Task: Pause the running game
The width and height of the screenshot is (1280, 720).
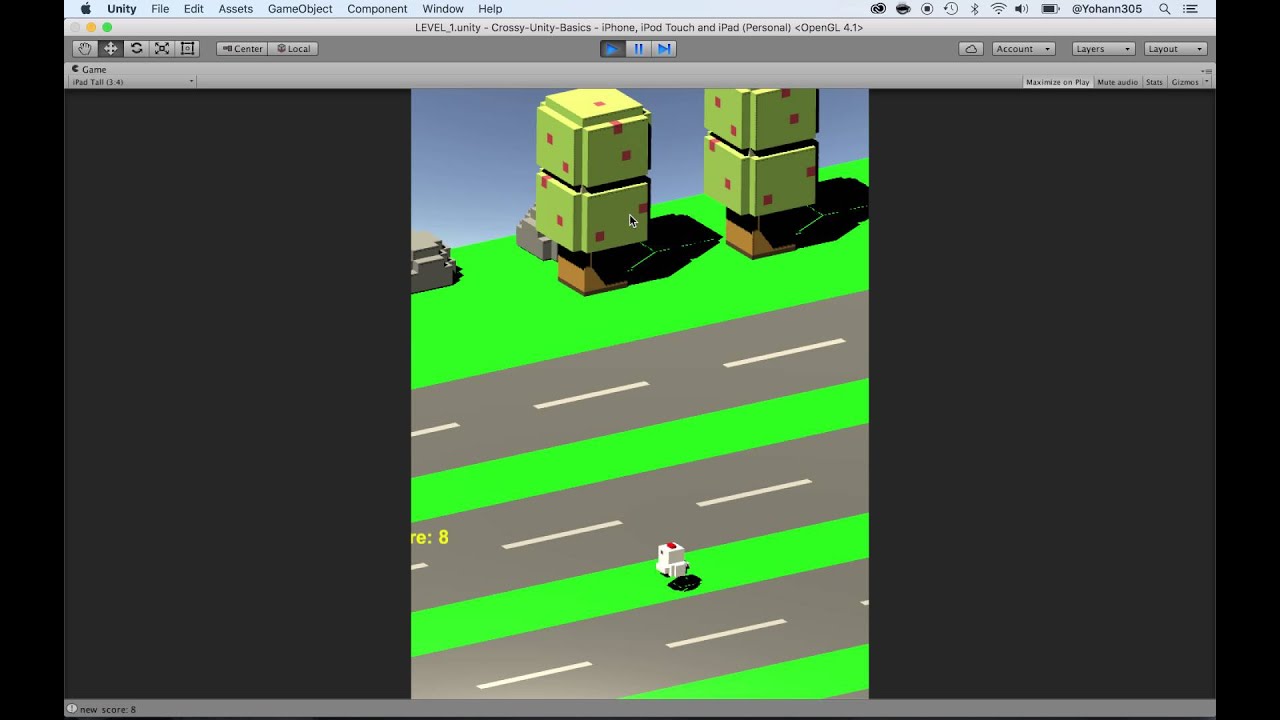Action: 638,48
